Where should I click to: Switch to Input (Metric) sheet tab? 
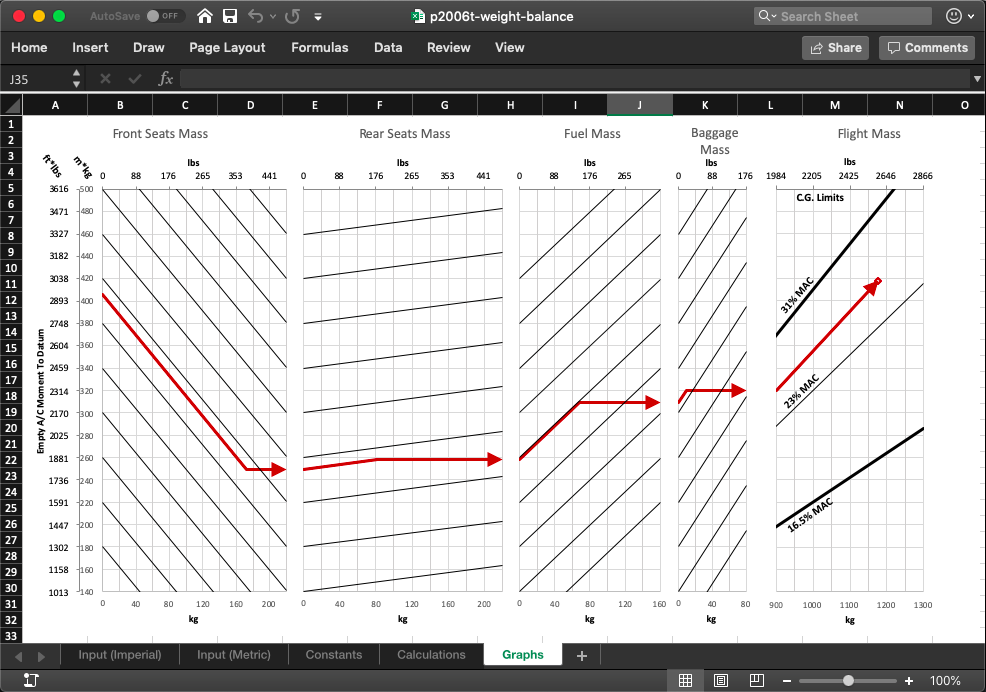[233, 655]
